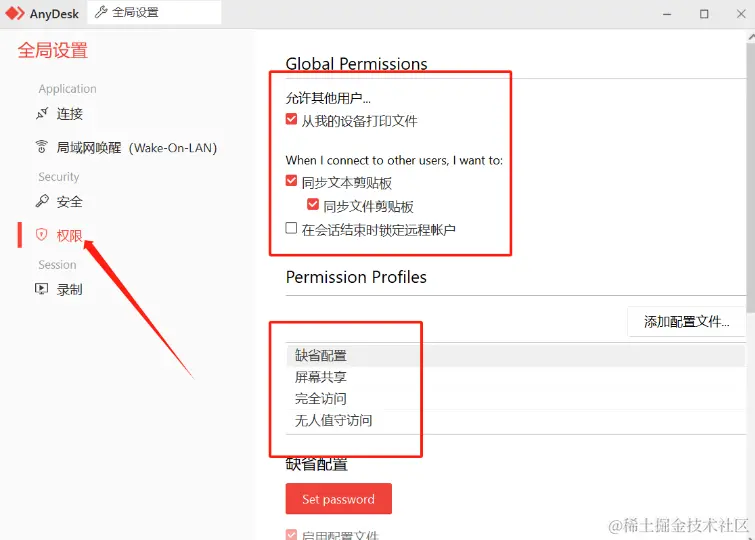Viewport: 755px width, 540px height.
Task: Click the Permission Profiles heading
Action: point(356,277)
